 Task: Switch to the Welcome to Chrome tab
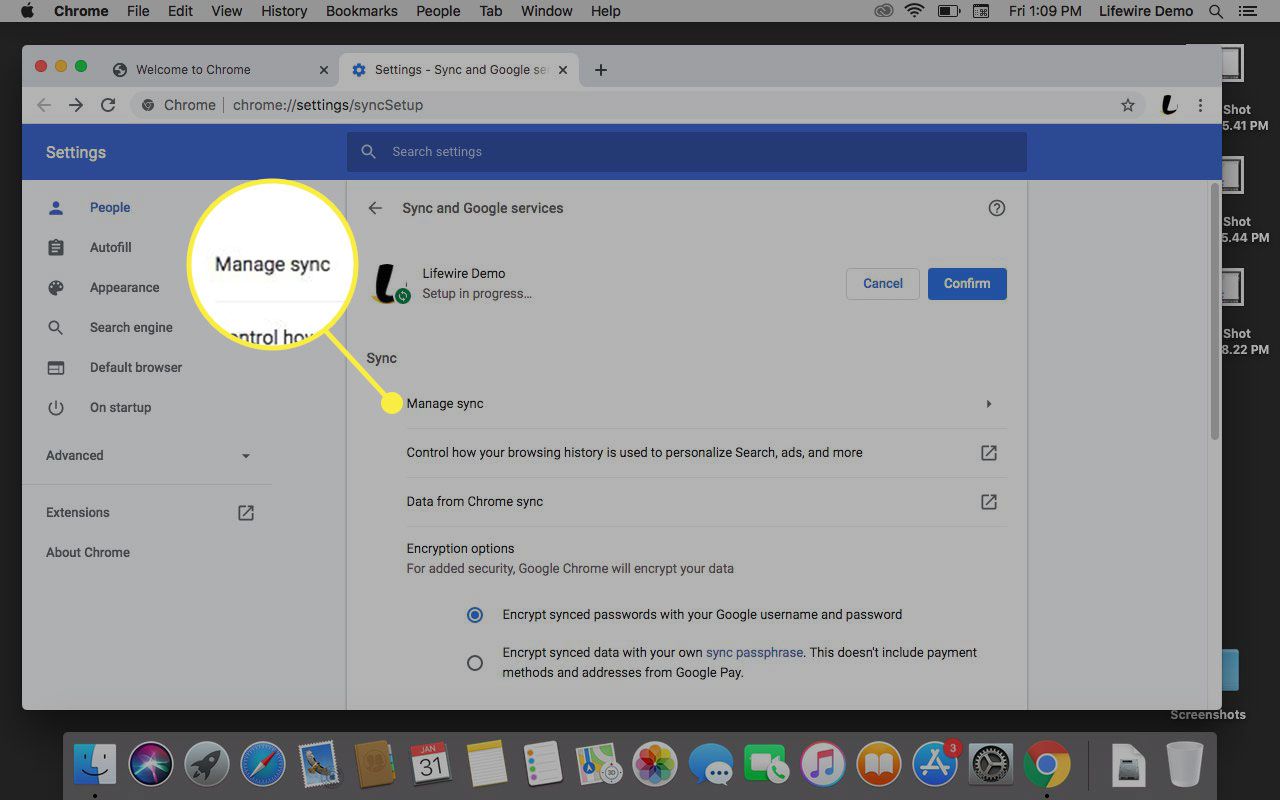(218, 70)
